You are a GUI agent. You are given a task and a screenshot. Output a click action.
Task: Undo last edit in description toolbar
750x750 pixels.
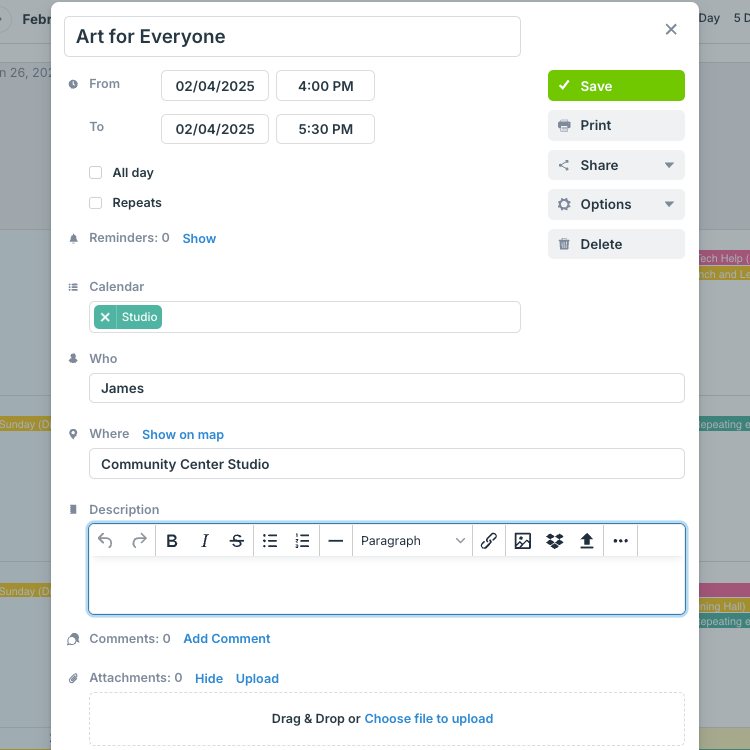[x=105, y=540]
